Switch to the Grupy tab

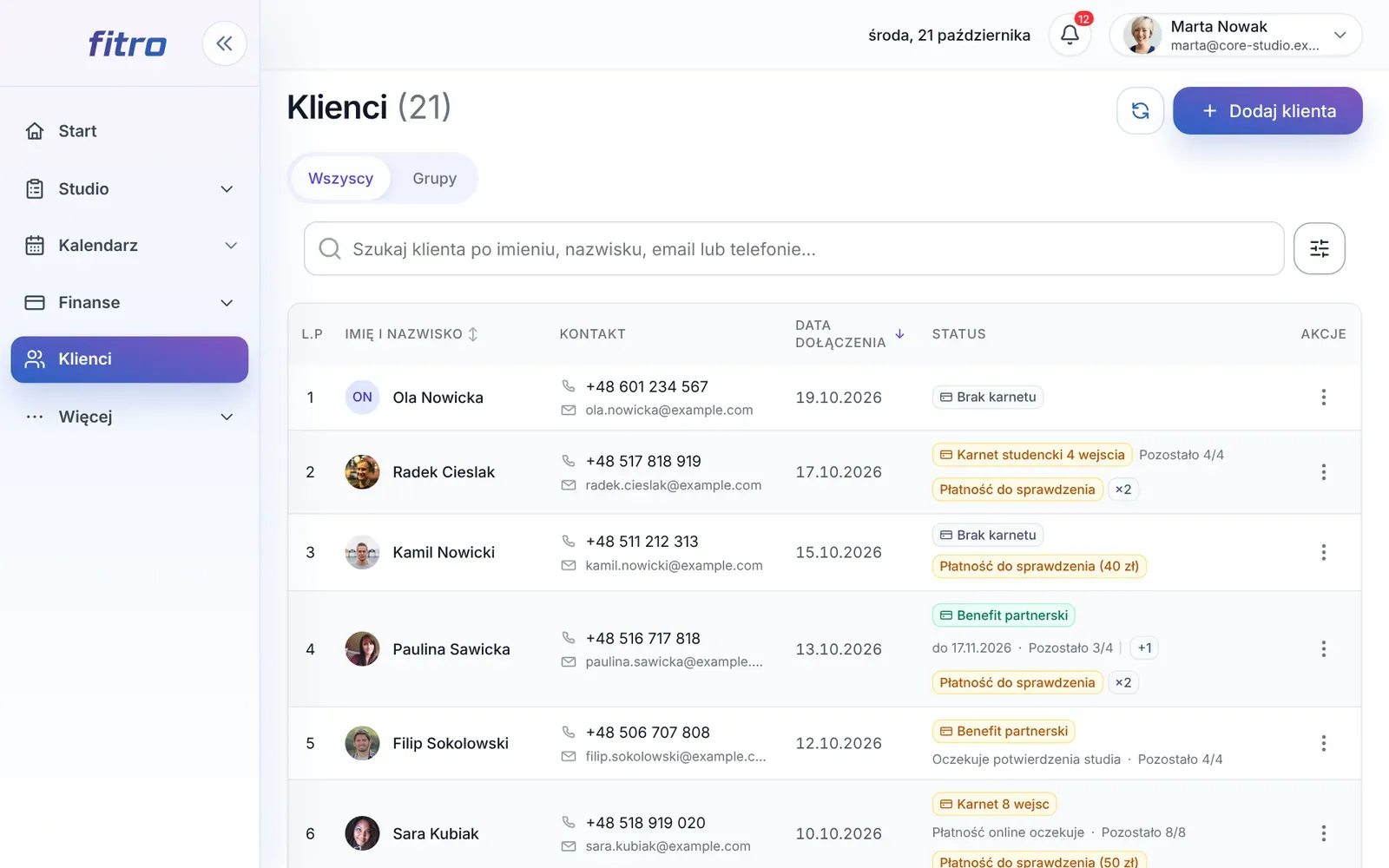[434, 178]
